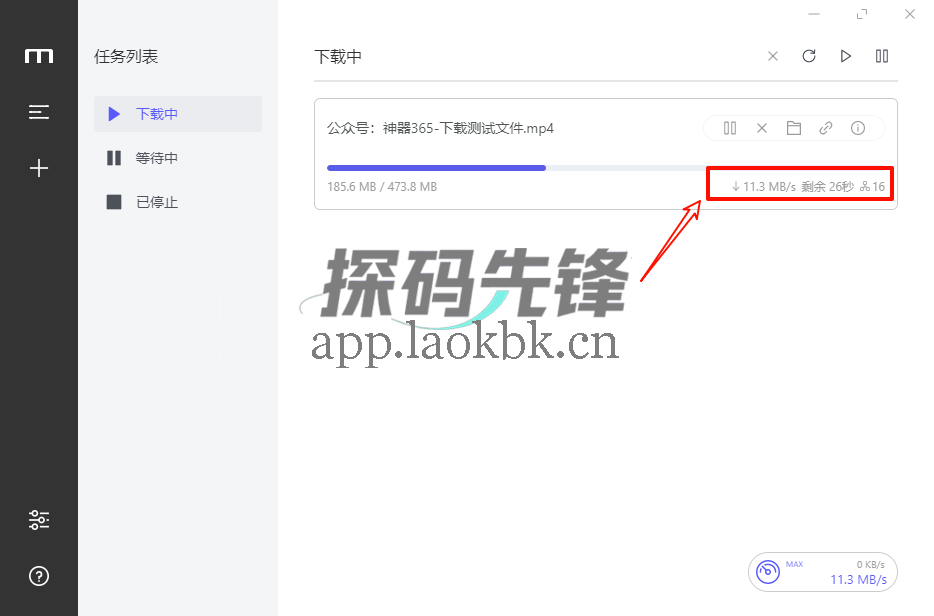The image size is (934, 616).
Task: Copy link of the mp4 task
Action: [826, 128]
